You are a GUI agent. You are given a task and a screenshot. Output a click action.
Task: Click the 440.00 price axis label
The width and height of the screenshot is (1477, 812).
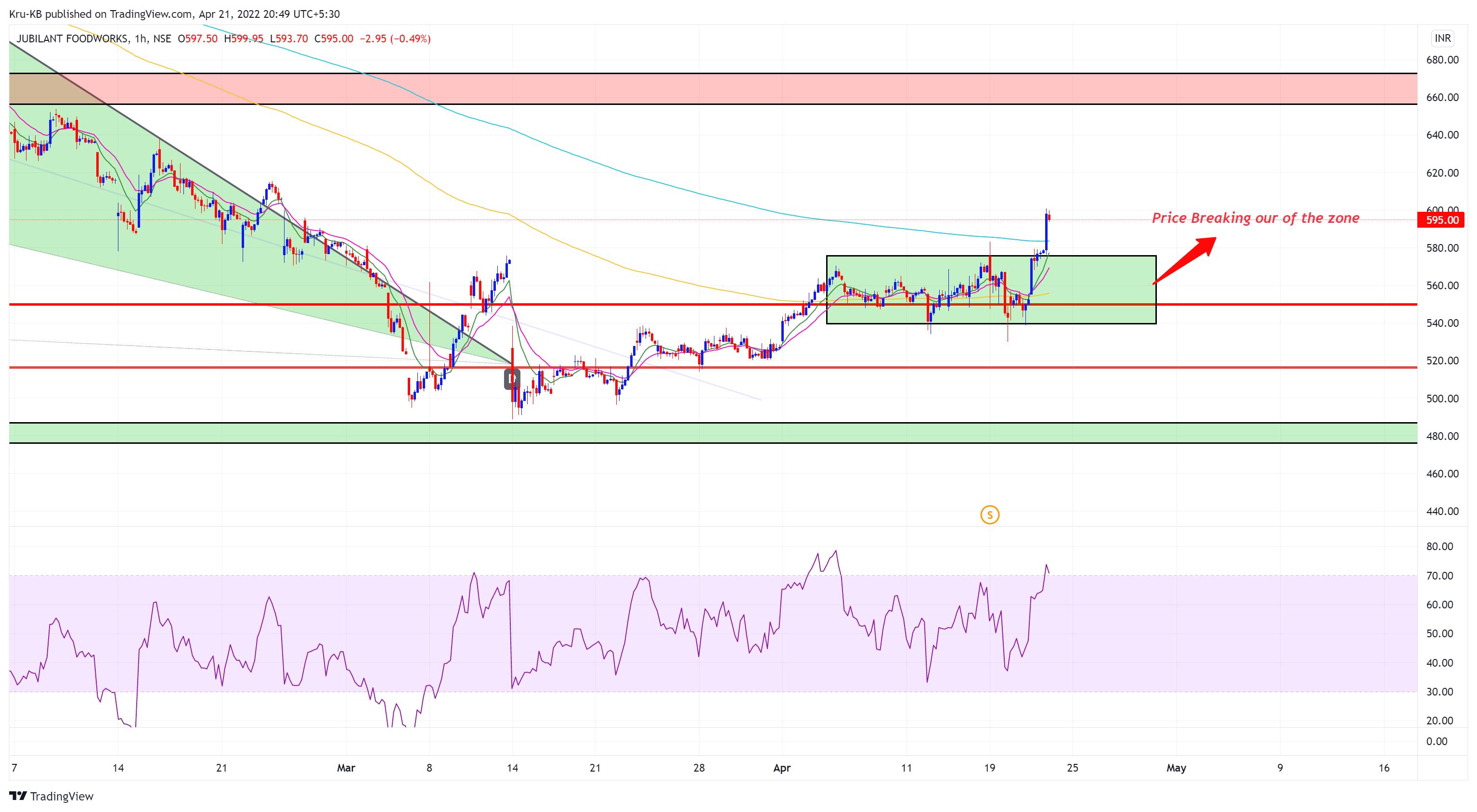point(1443,511)
